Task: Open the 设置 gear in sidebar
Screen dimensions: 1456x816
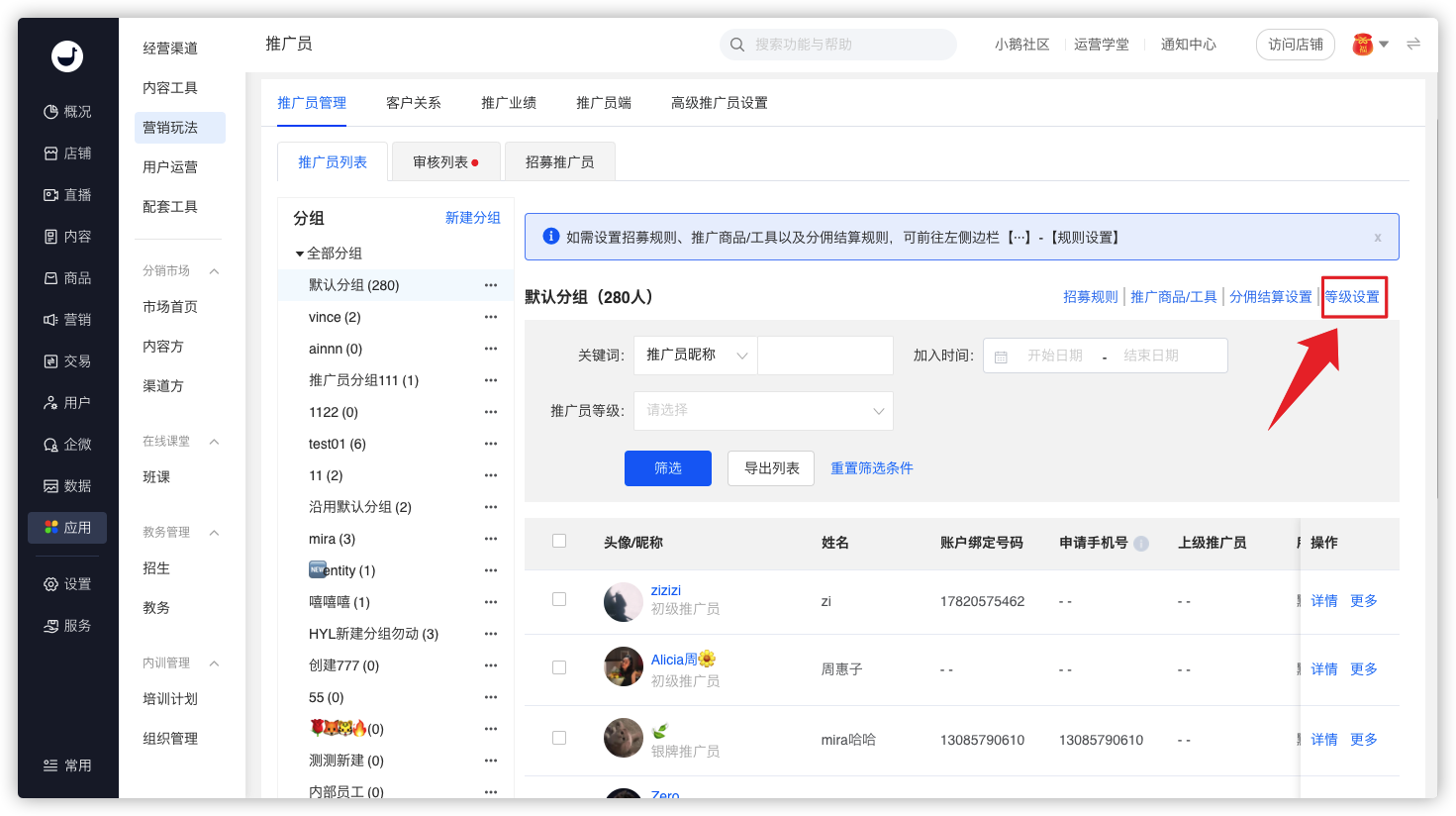Action: pos(50,584)
